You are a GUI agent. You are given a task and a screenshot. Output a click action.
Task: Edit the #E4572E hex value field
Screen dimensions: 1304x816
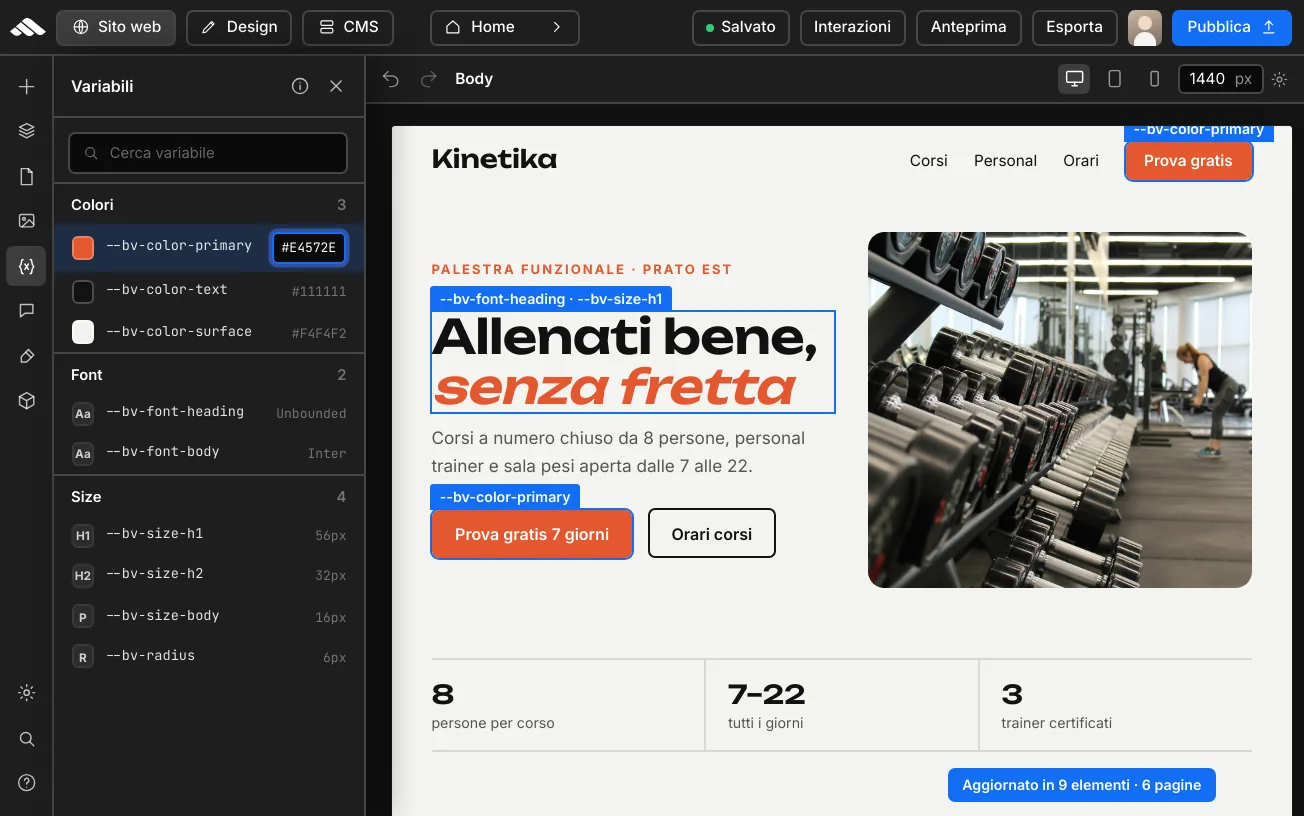(x=309, y=248)
